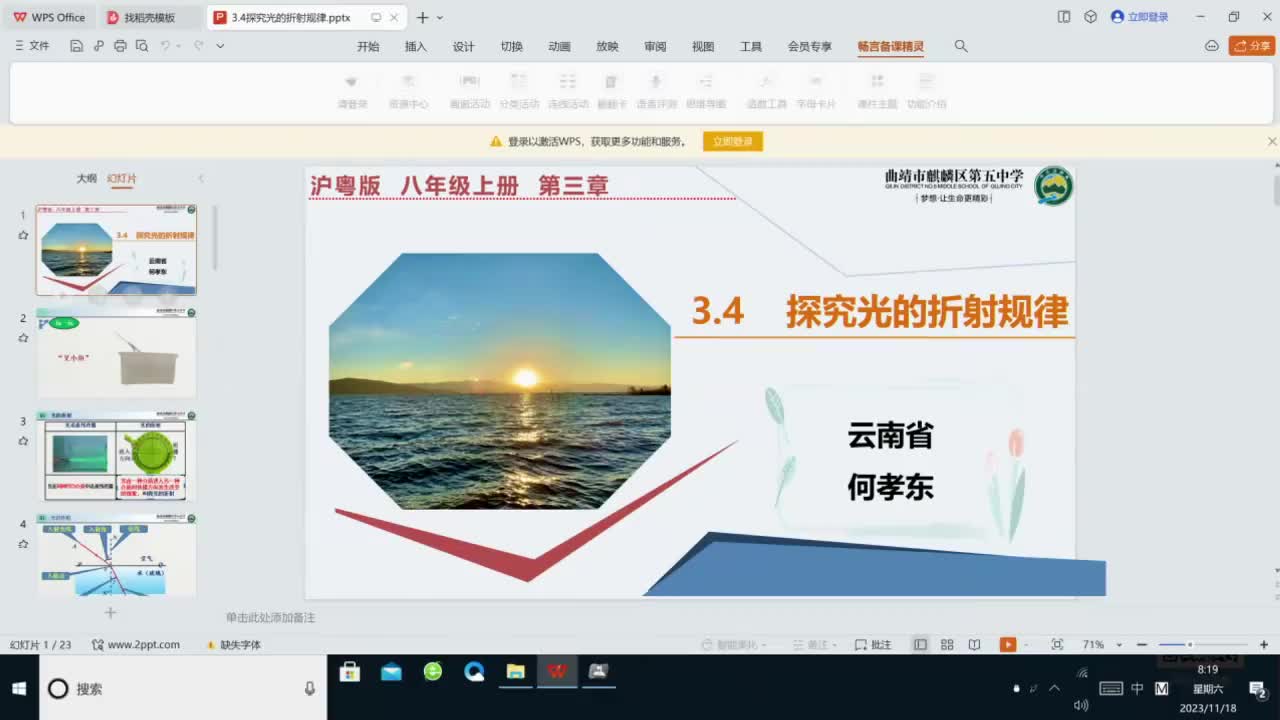Click the new tab plus button
Image resolution: width=1280 pixels, height=720 pixels.
tap(422, 17)
